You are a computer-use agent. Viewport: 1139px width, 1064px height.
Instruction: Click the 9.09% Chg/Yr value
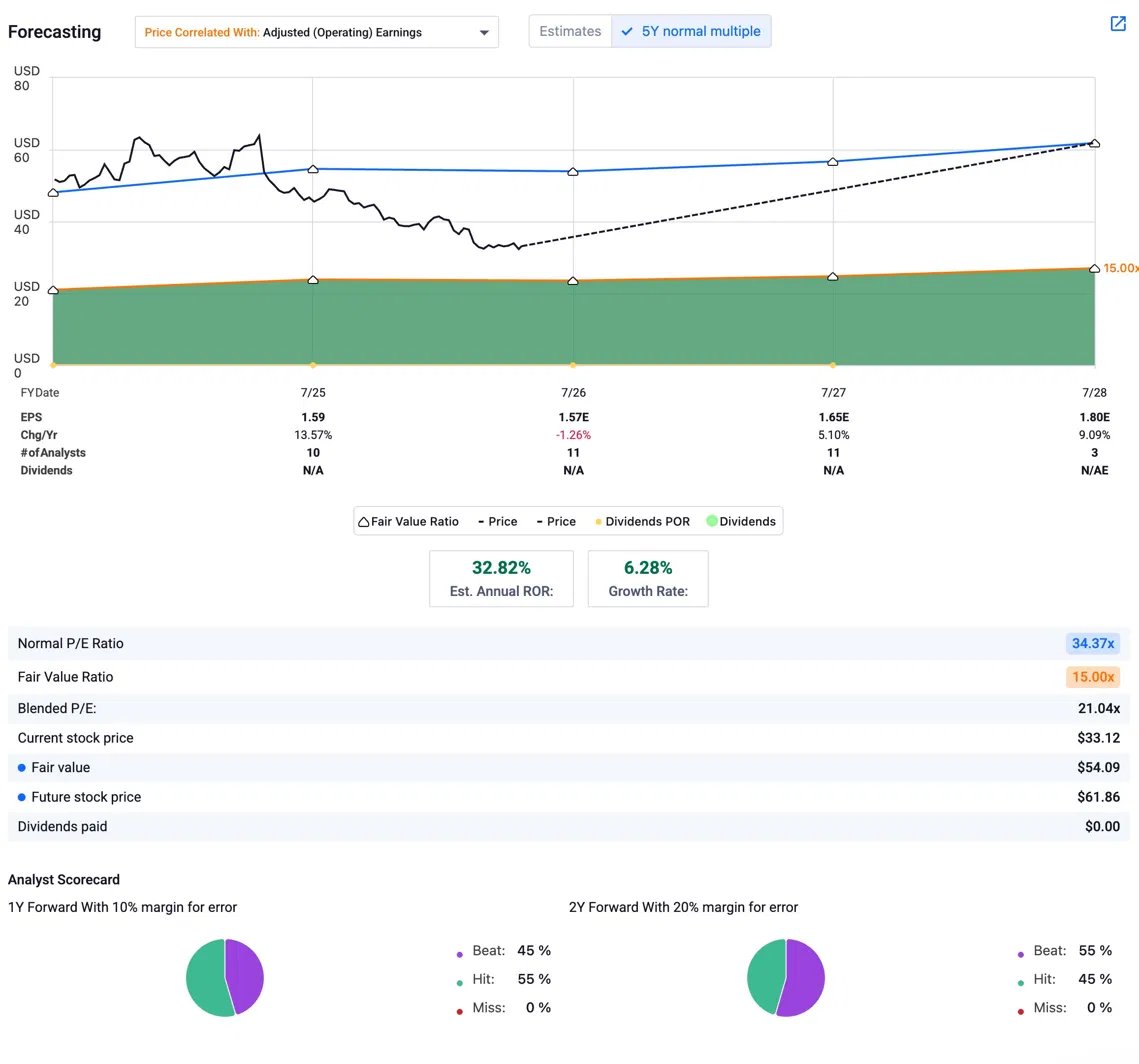coord(1094,435)
